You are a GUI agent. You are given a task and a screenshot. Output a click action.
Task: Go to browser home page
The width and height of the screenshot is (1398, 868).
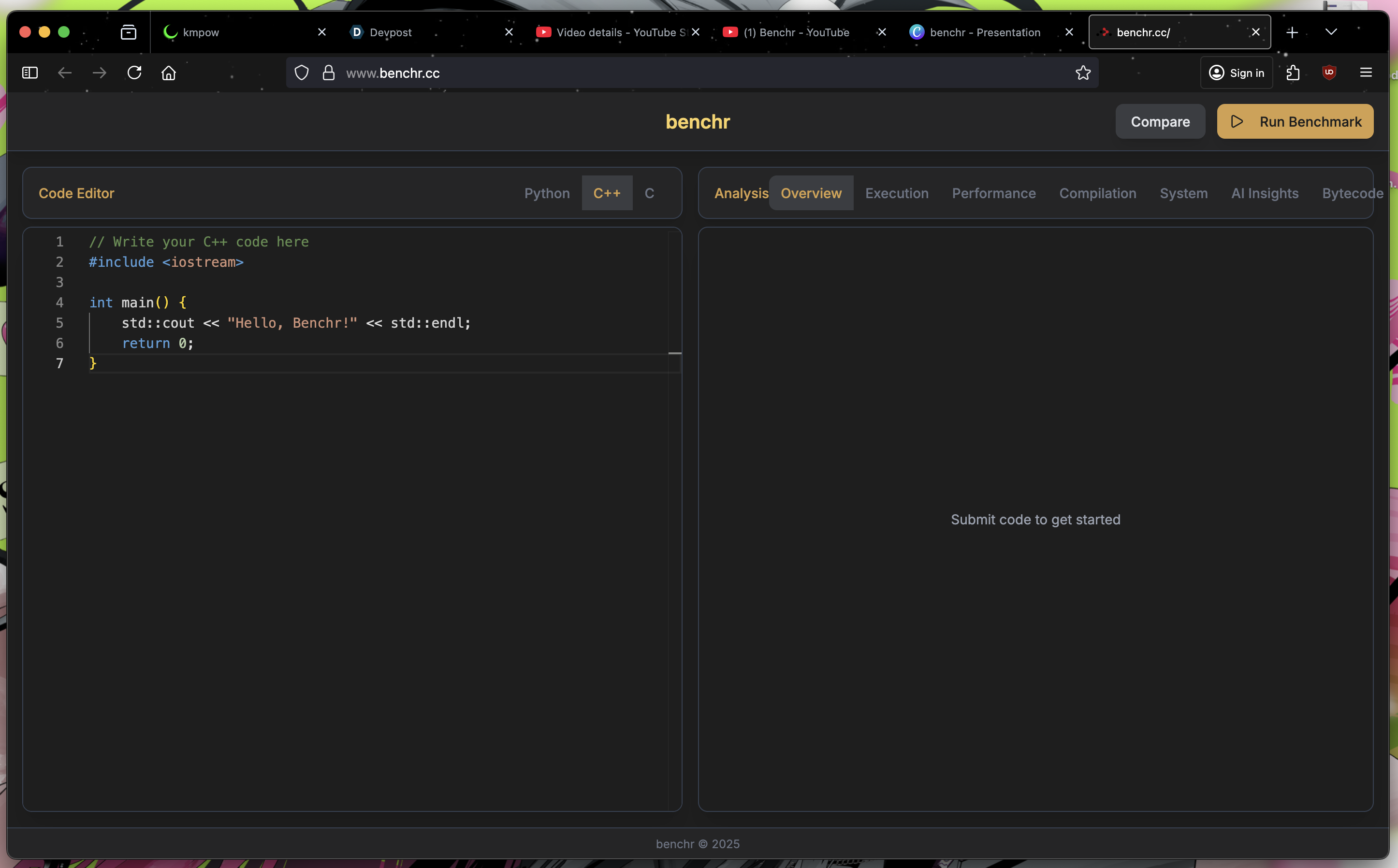click(169, 73)
